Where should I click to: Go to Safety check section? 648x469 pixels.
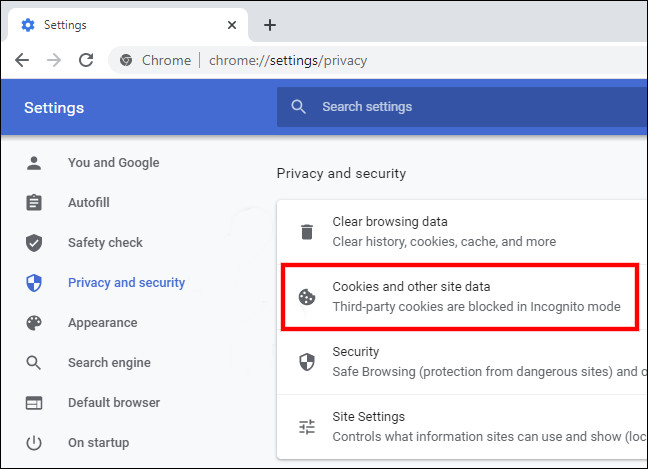click(105, 243)
